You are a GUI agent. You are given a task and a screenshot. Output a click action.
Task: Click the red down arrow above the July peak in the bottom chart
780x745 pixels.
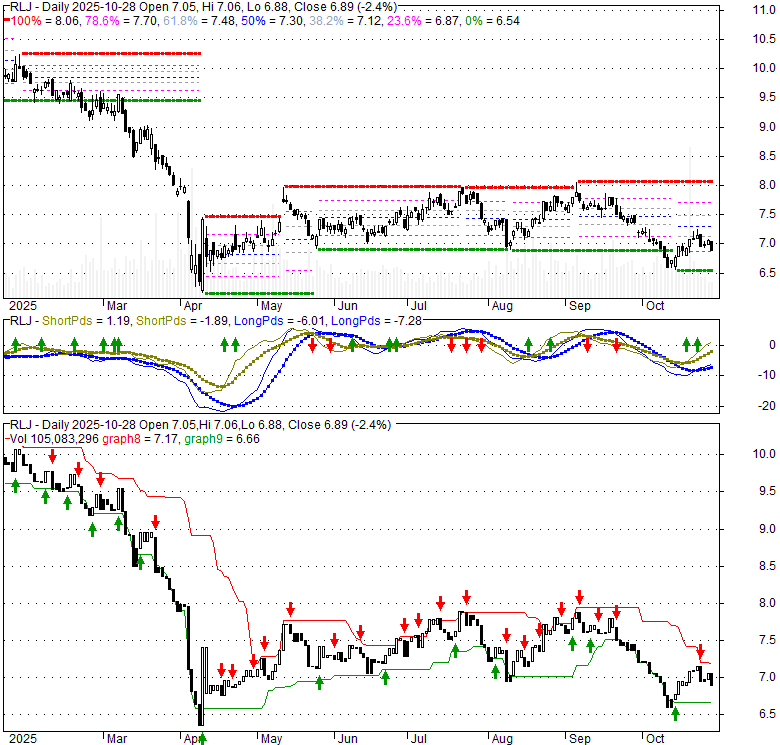coord(440,602)
